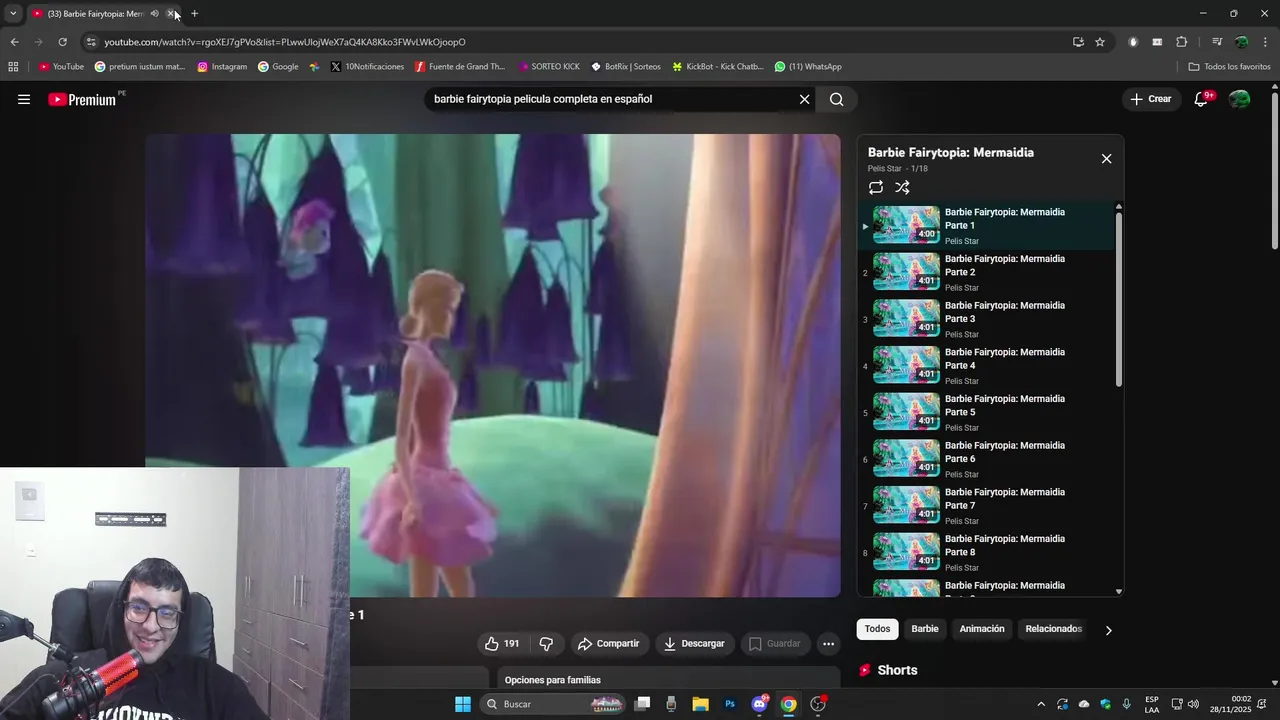The image size is (1280, 720).
Task: Clear the YouTube search query
Action: click(x=804, y=99)
